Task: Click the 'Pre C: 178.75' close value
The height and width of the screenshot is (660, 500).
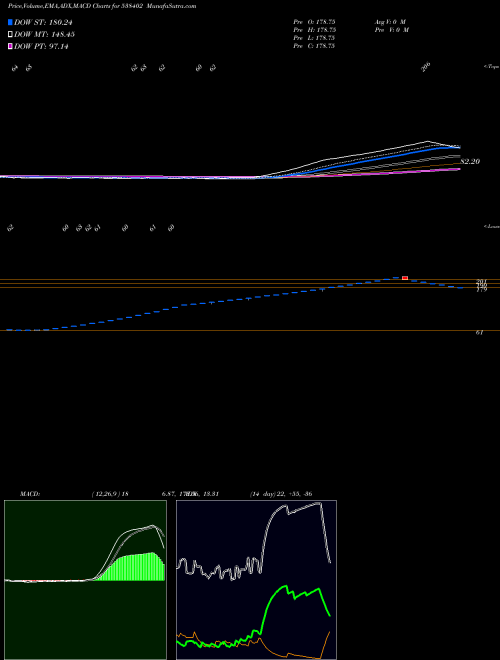Action: click(x=314, y=46)
